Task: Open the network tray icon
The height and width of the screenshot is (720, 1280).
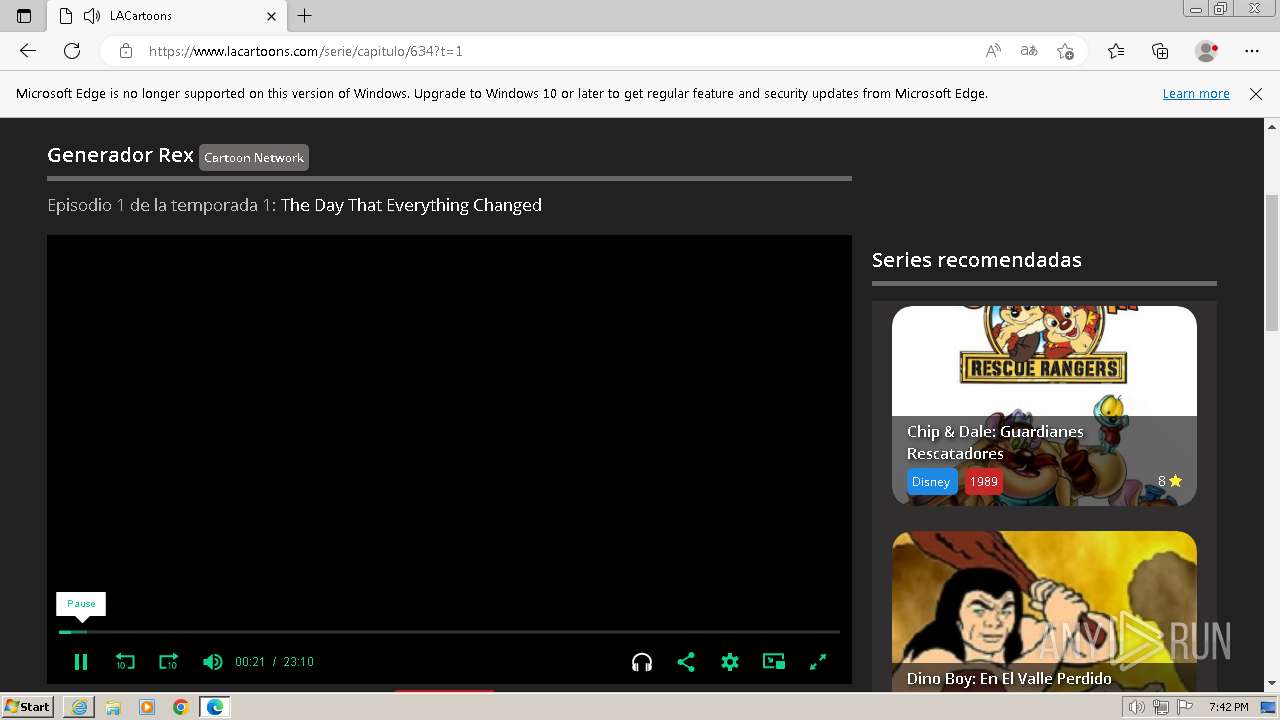Action: (1161, 707)
